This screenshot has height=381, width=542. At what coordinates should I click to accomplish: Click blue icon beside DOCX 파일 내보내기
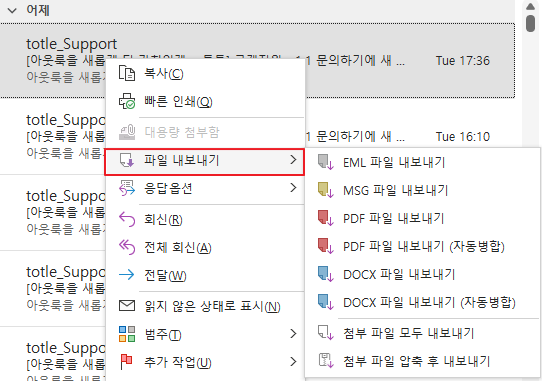[325, 274]
